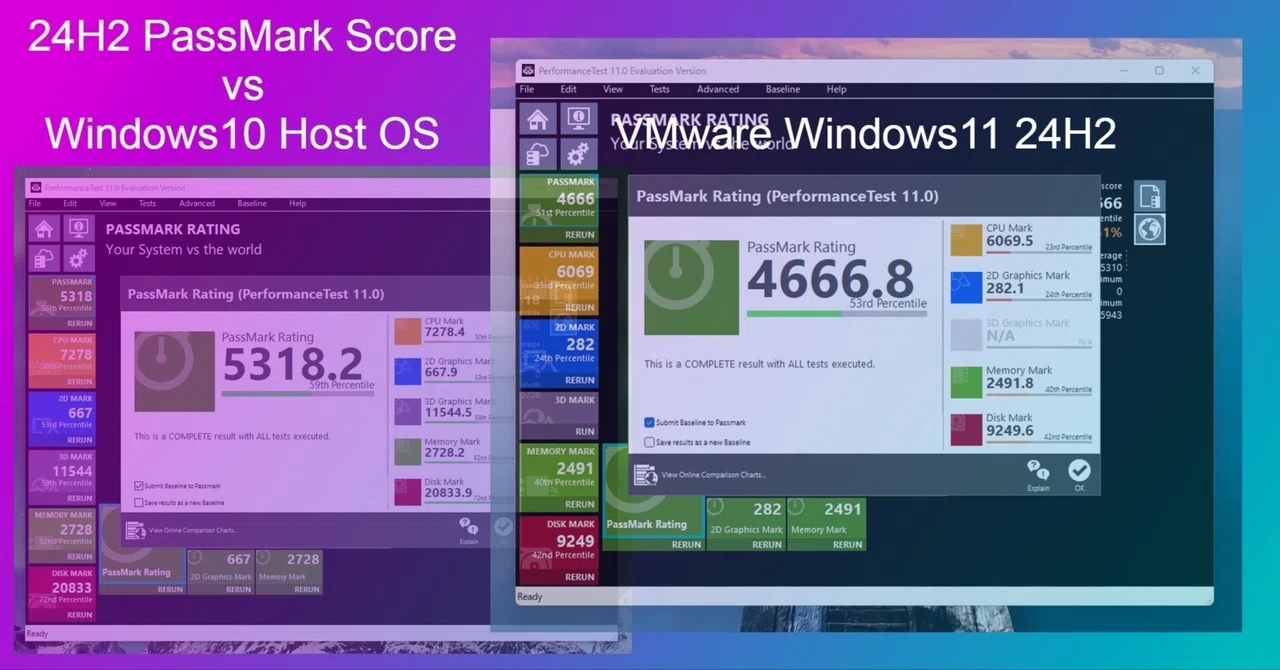Click stopwatch PassMark Rating icon in right dialog

pyautogui.click(x=692, y=287)
